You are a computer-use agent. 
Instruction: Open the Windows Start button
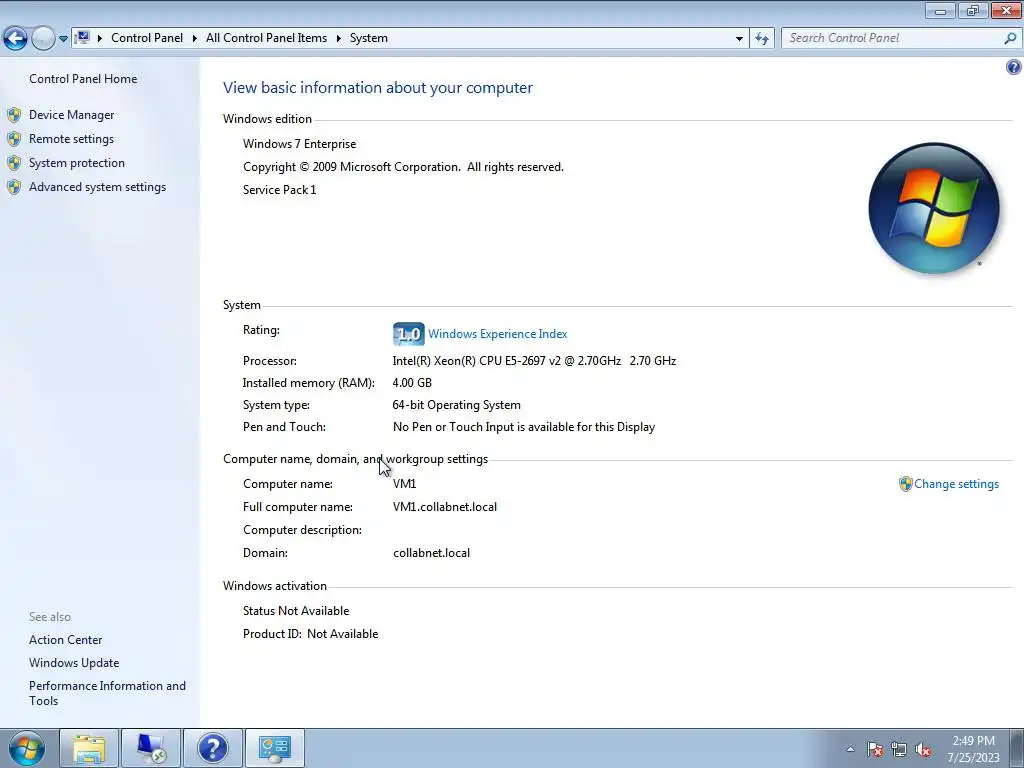coord(27,748)
